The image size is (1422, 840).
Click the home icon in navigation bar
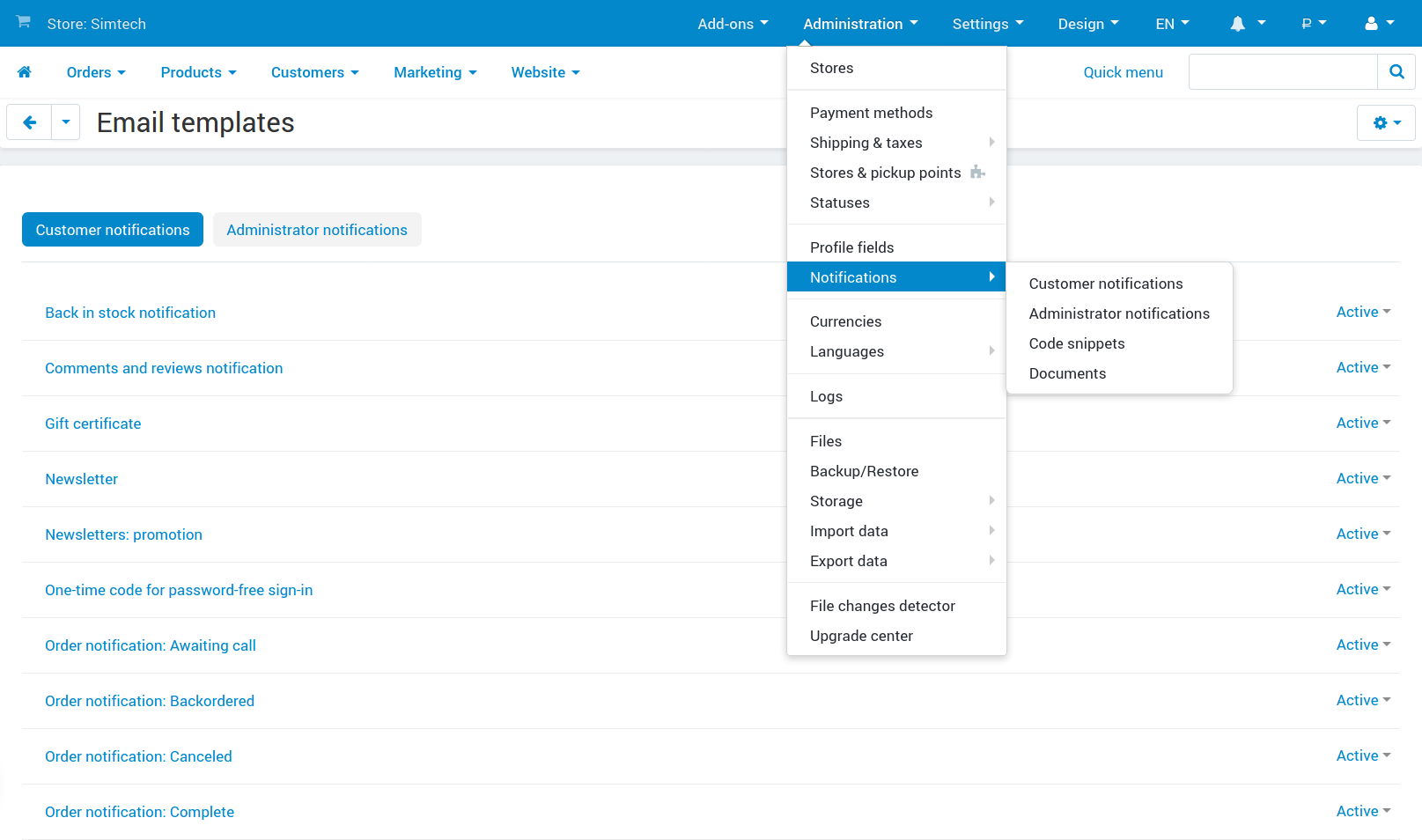click(x=25, y=72)
